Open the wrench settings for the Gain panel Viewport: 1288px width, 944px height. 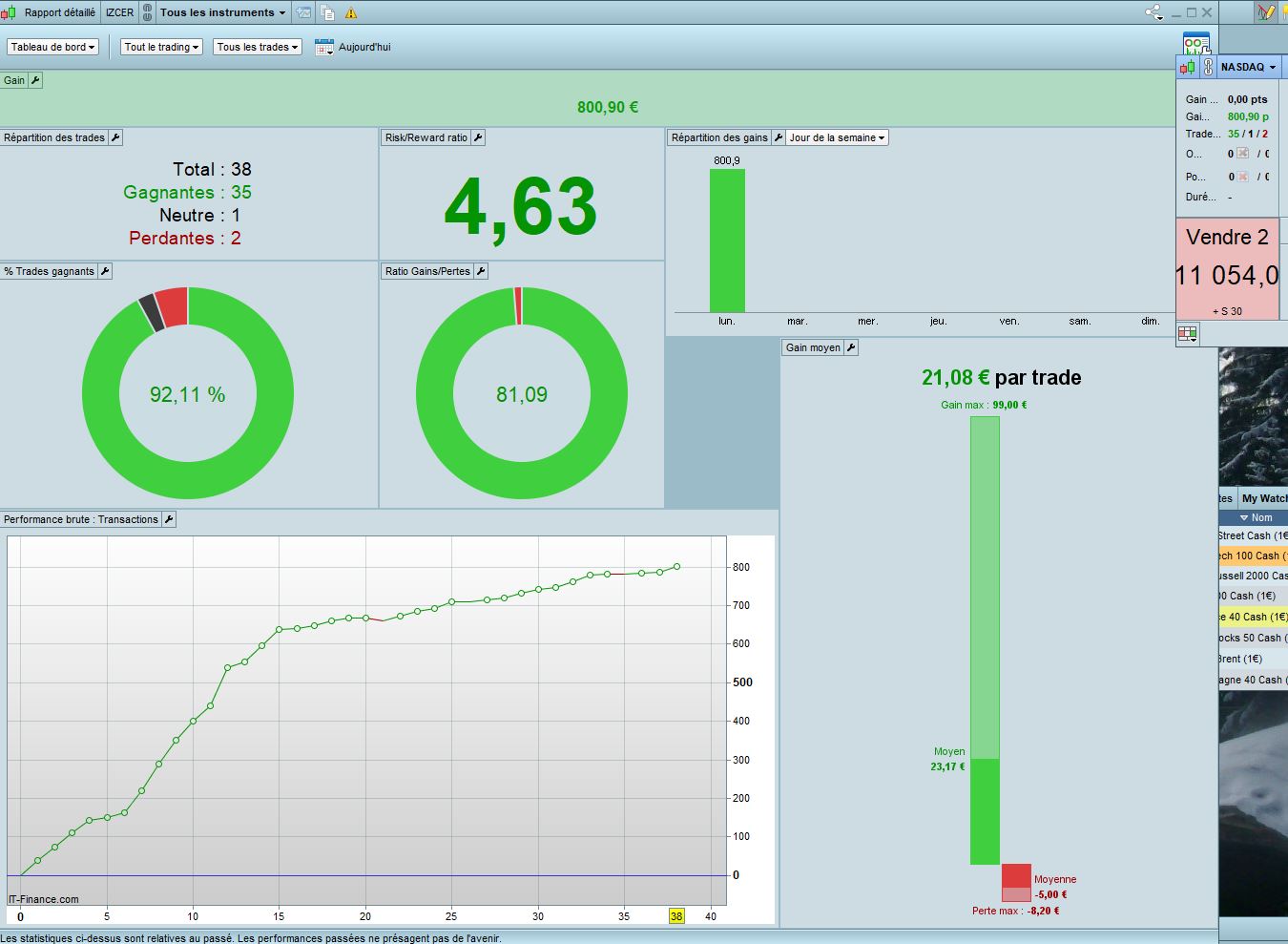[x=35, y=80]
